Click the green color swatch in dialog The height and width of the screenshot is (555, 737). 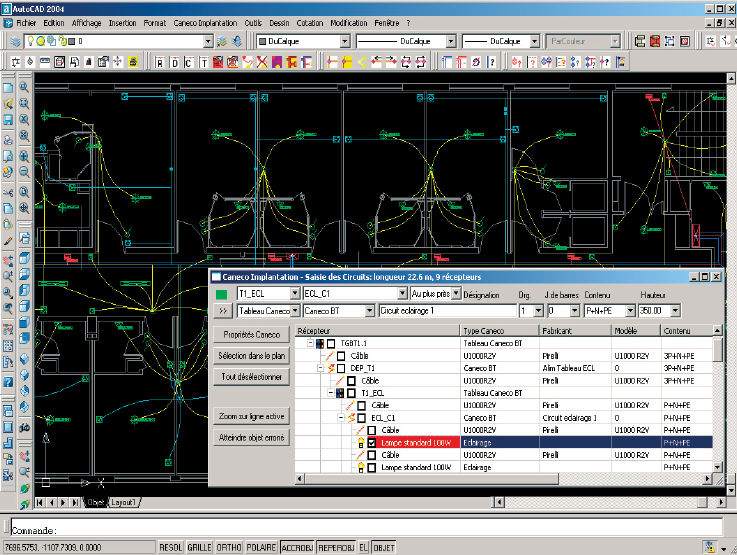(x=221, y=295)
